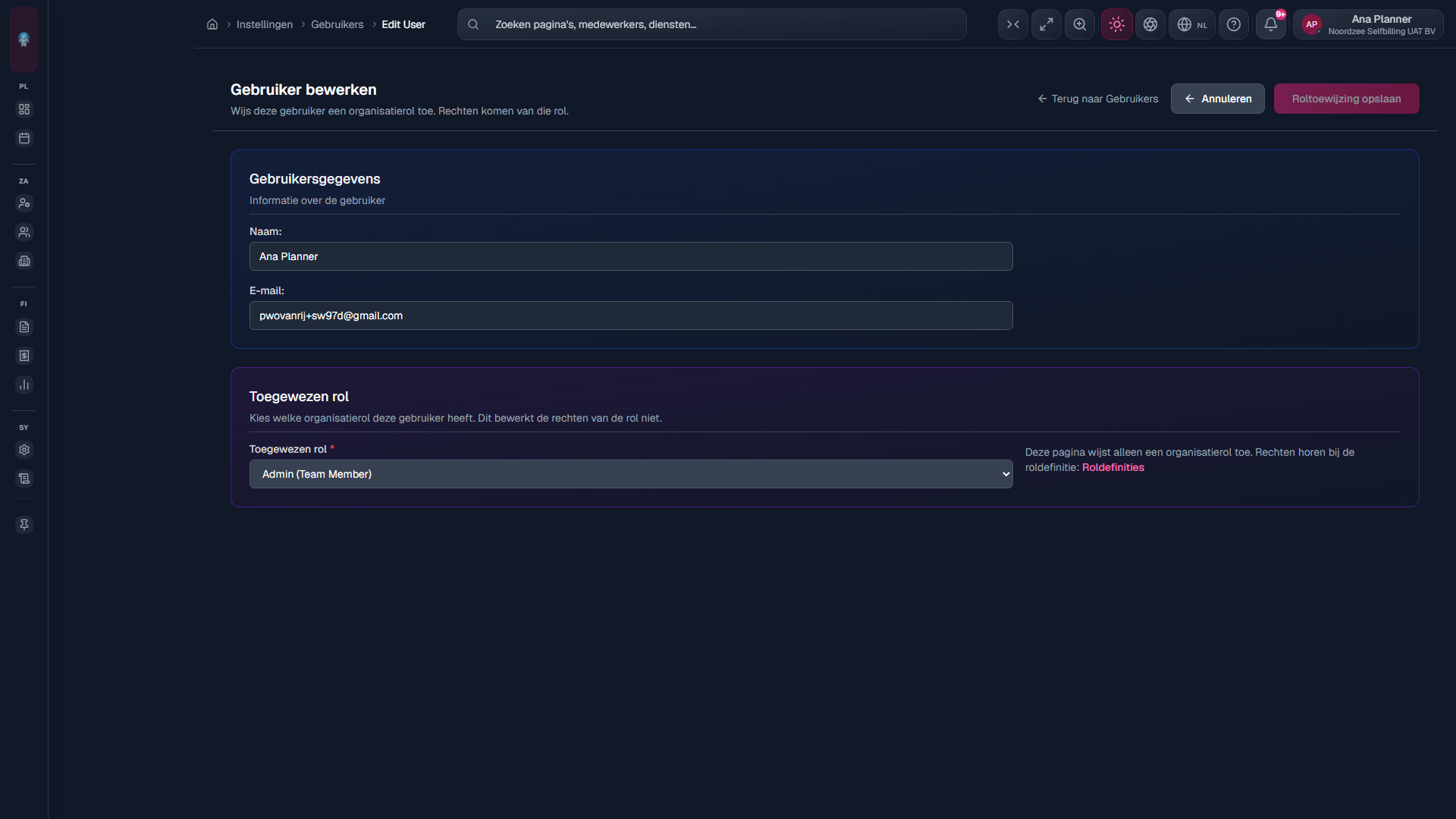Open the people group icon in sidebar

(24, 232)
